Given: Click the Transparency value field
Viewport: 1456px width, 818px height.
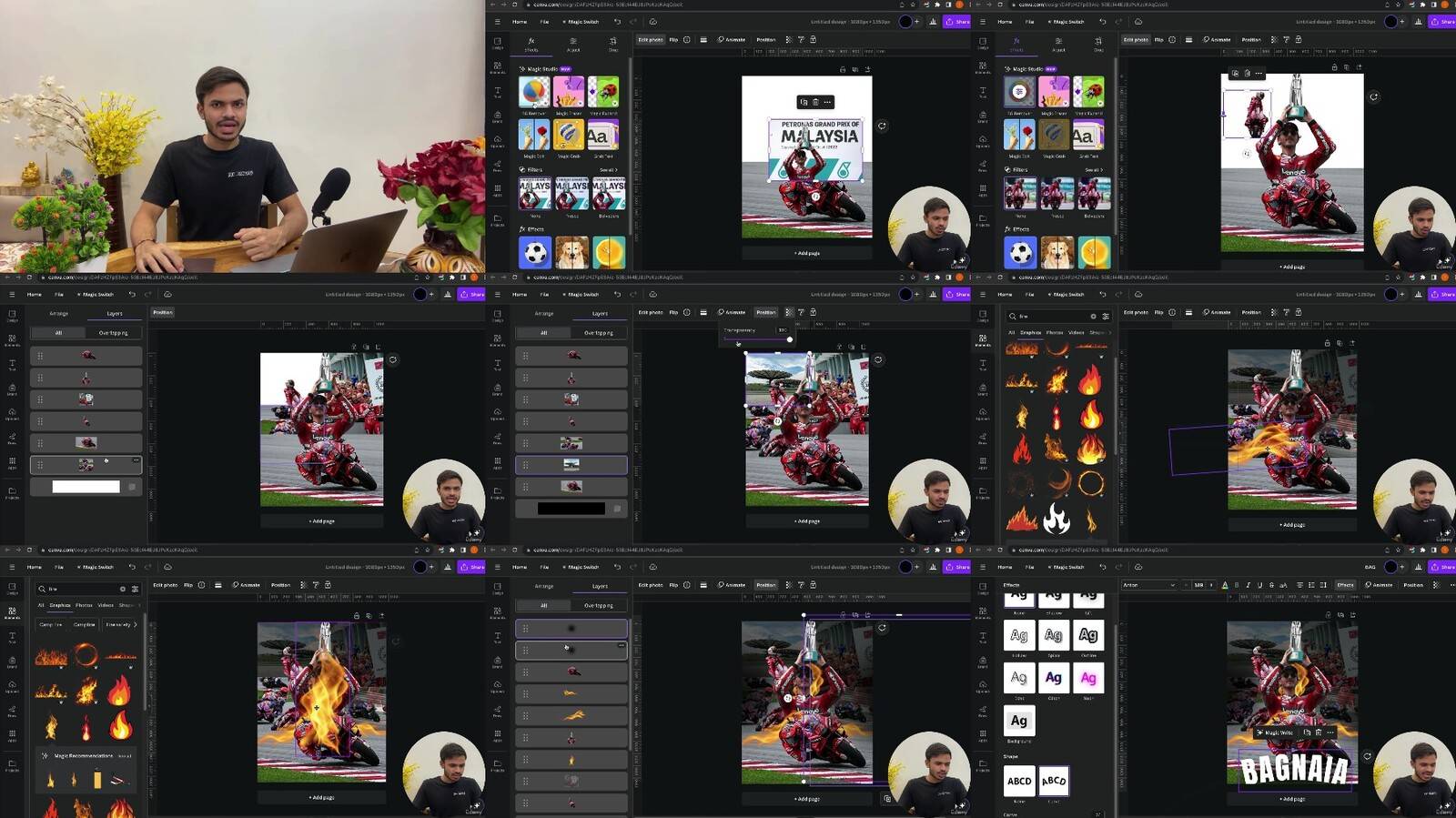Looking at the screenshot, I should point(782,329).
